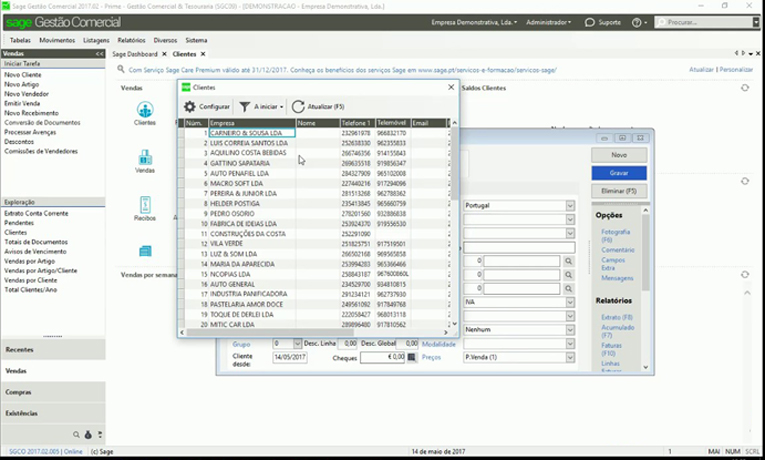Open the Tabelas menu
765x460 pixels.
[20, 40]
